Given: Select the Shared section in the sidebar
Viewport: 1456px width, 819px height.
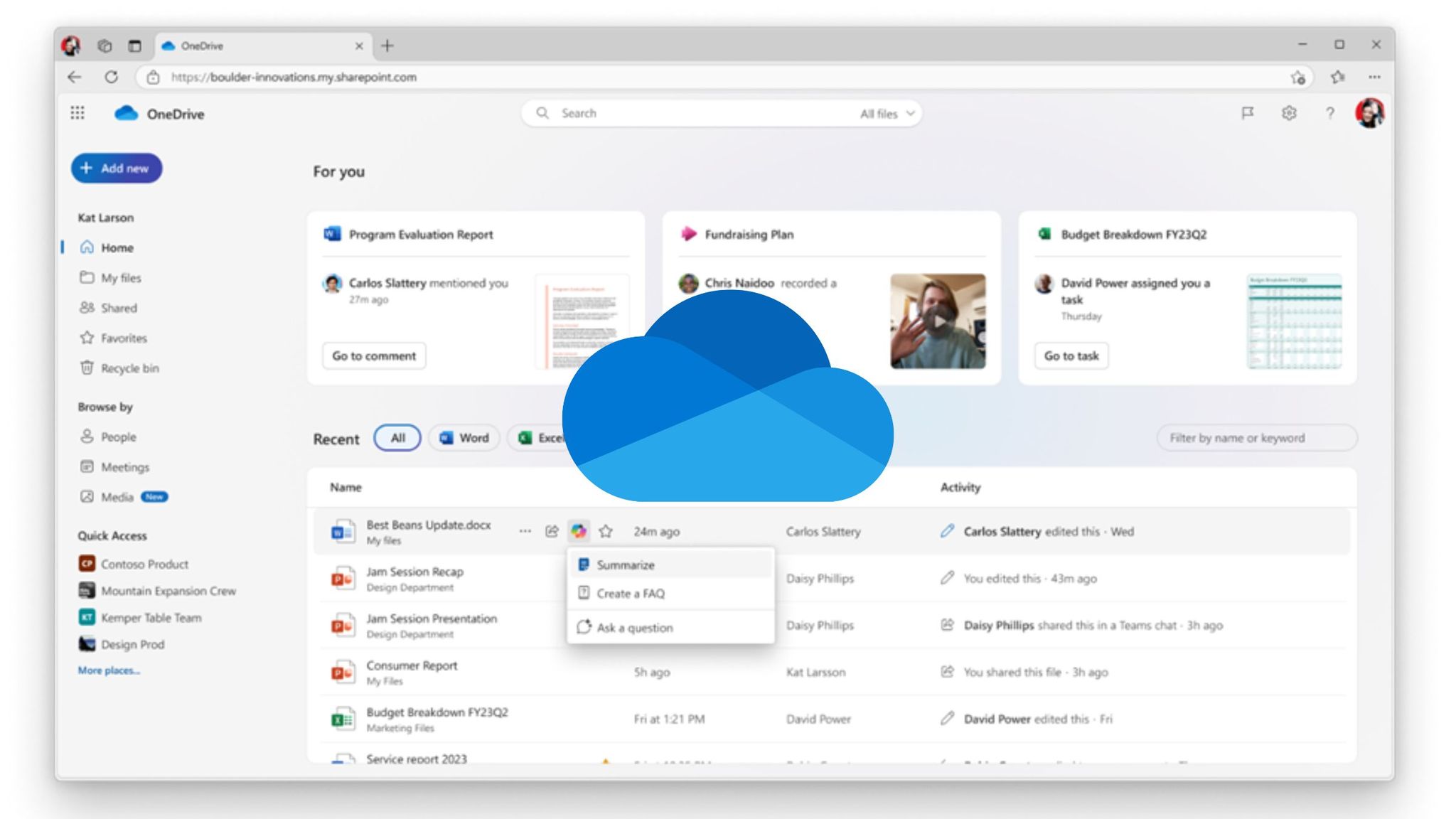Looking at the screenshot, I should [118, 308].
